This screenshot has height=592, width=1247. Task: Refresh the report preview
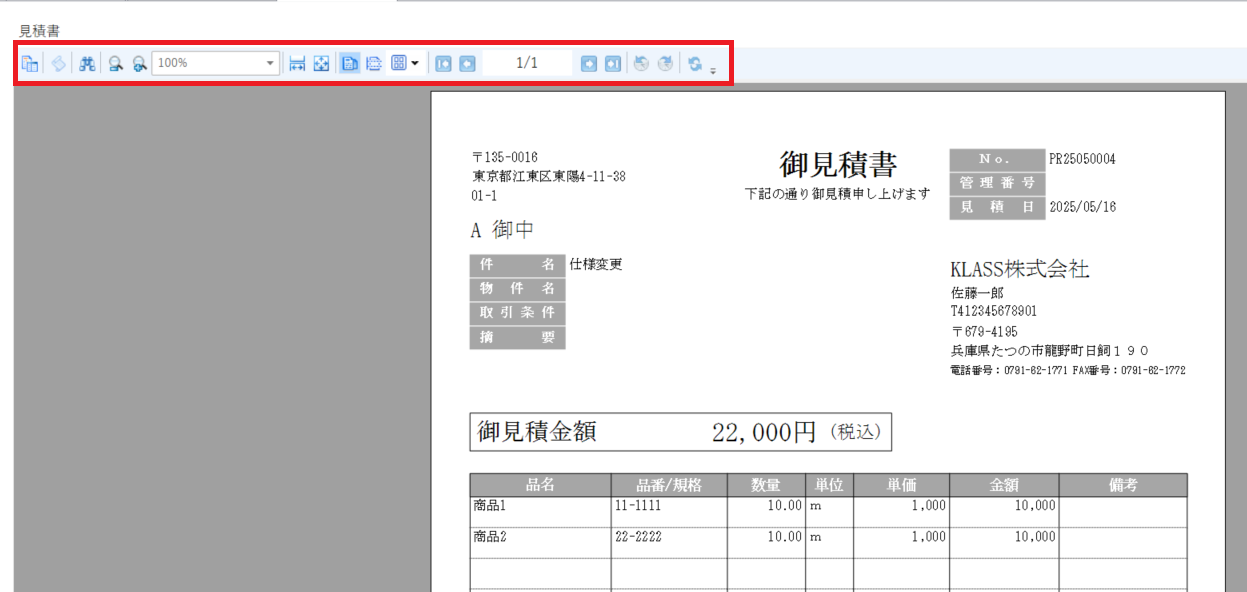[694, 63]
